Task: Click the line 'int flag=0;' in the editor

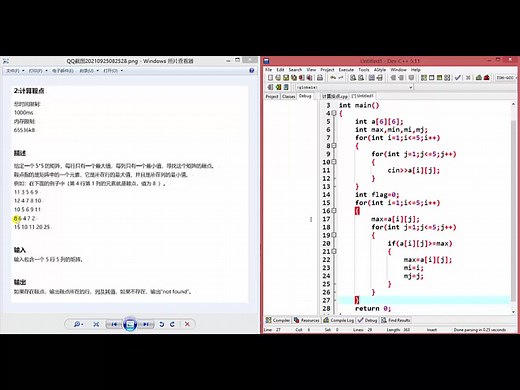Action: [377, 195]
